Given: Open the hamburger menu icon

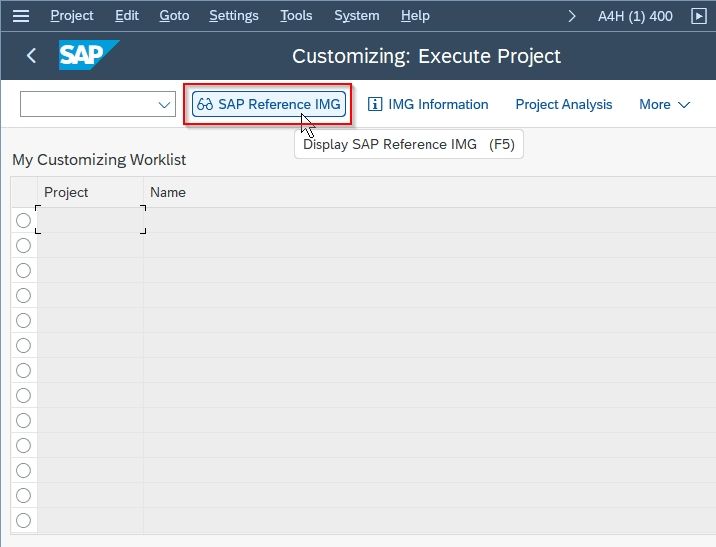Looking at the screenshot, I should click(21, 16).
